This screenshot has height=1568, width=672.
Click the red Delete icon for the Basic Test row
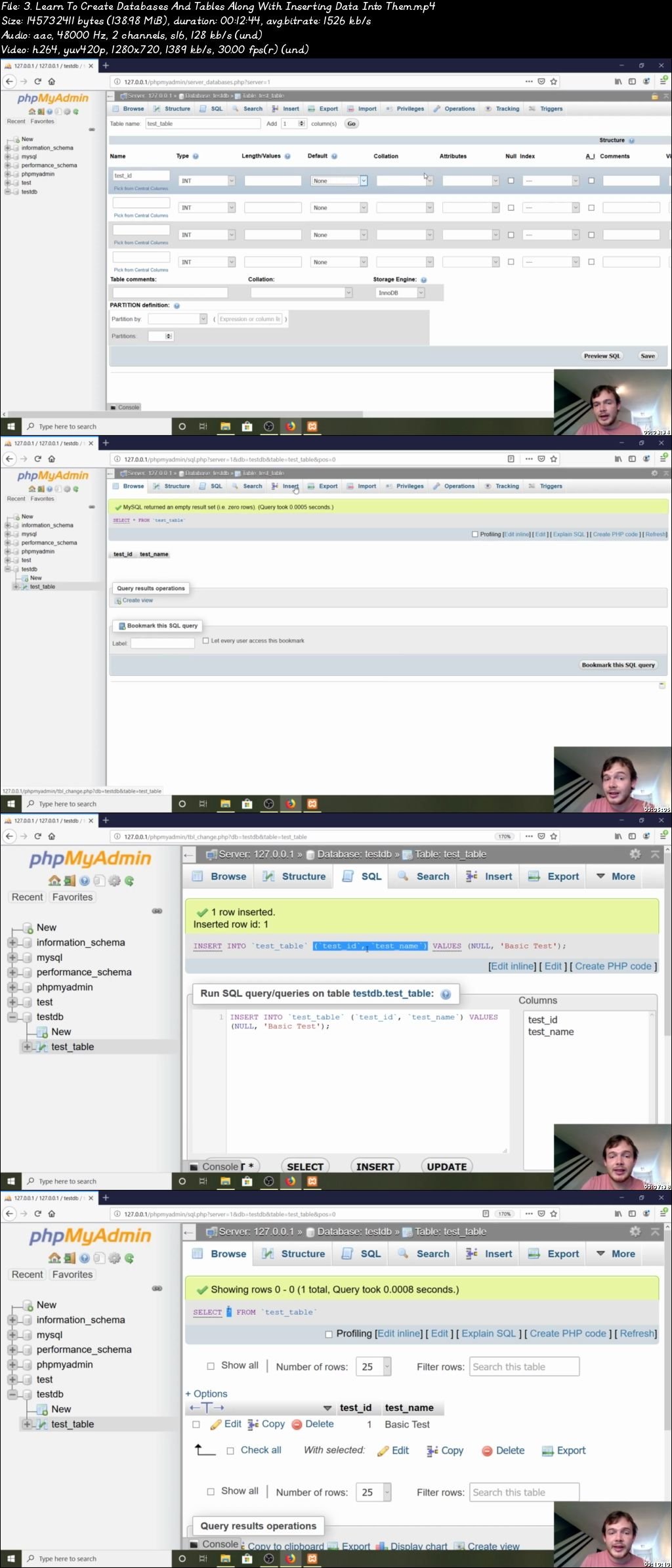click(297, 1424)
